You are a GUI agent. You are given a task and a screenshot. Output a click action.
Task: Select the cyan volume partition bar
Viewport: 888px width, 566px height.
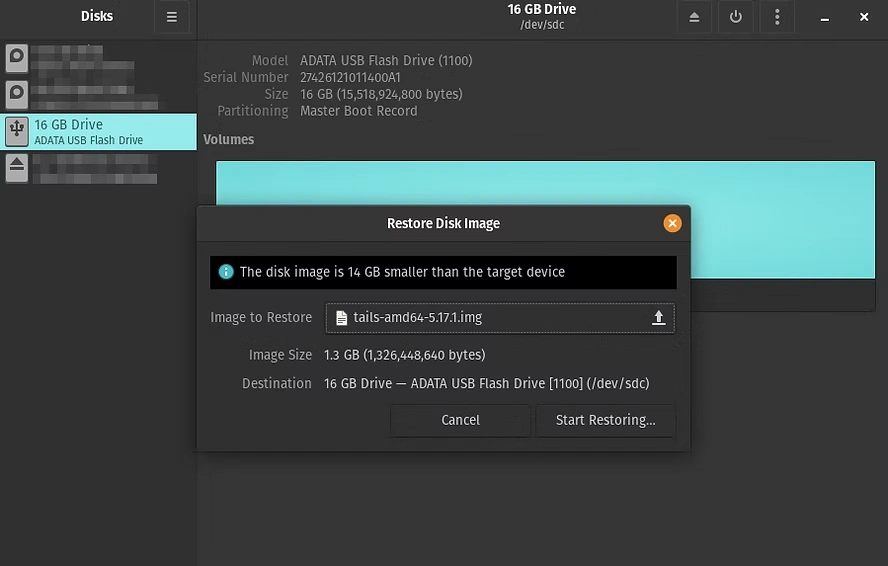tap(545, 220)
